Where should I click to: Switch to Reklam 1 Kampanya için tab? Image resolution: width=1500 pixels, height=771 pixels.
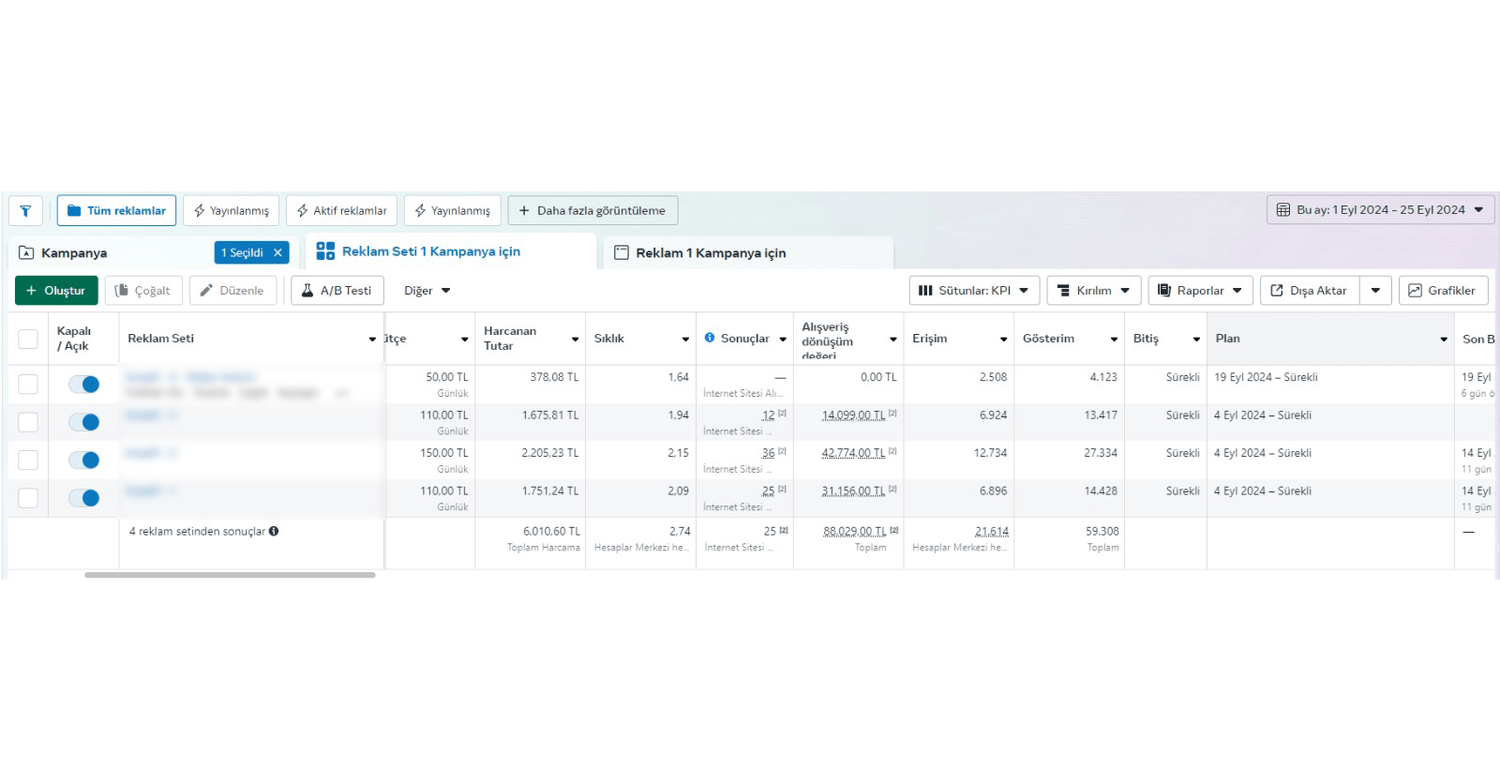[710, 253]
